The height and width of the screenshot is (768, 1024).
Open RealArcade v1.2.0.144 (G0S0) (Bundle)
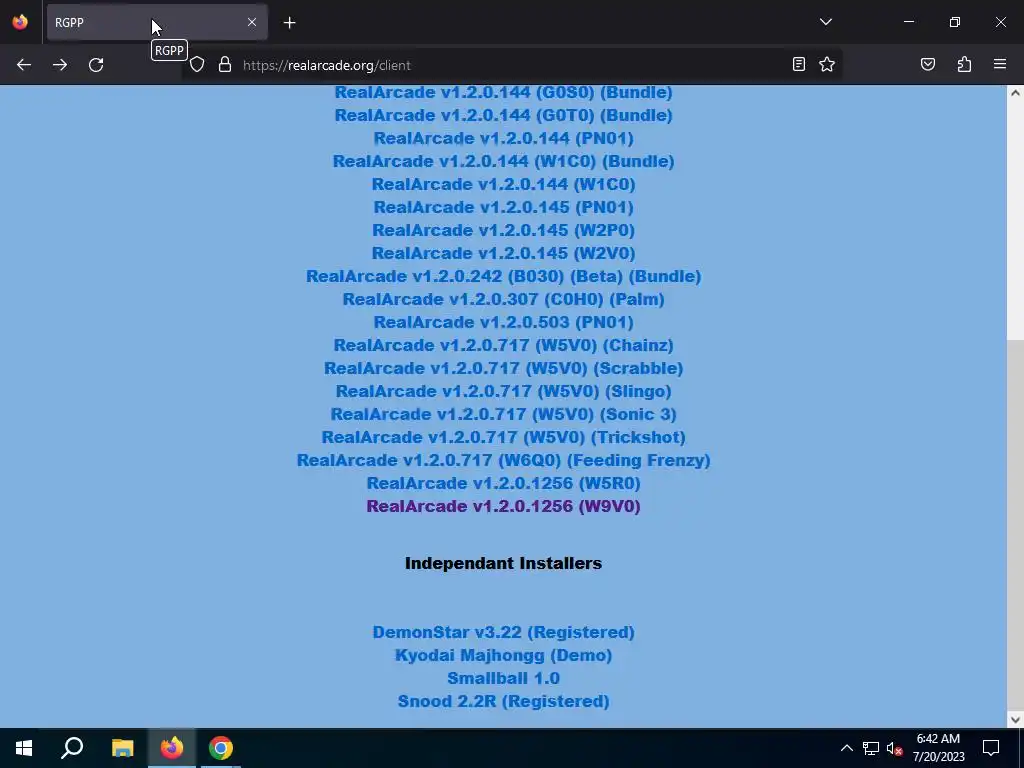[504, 92]
